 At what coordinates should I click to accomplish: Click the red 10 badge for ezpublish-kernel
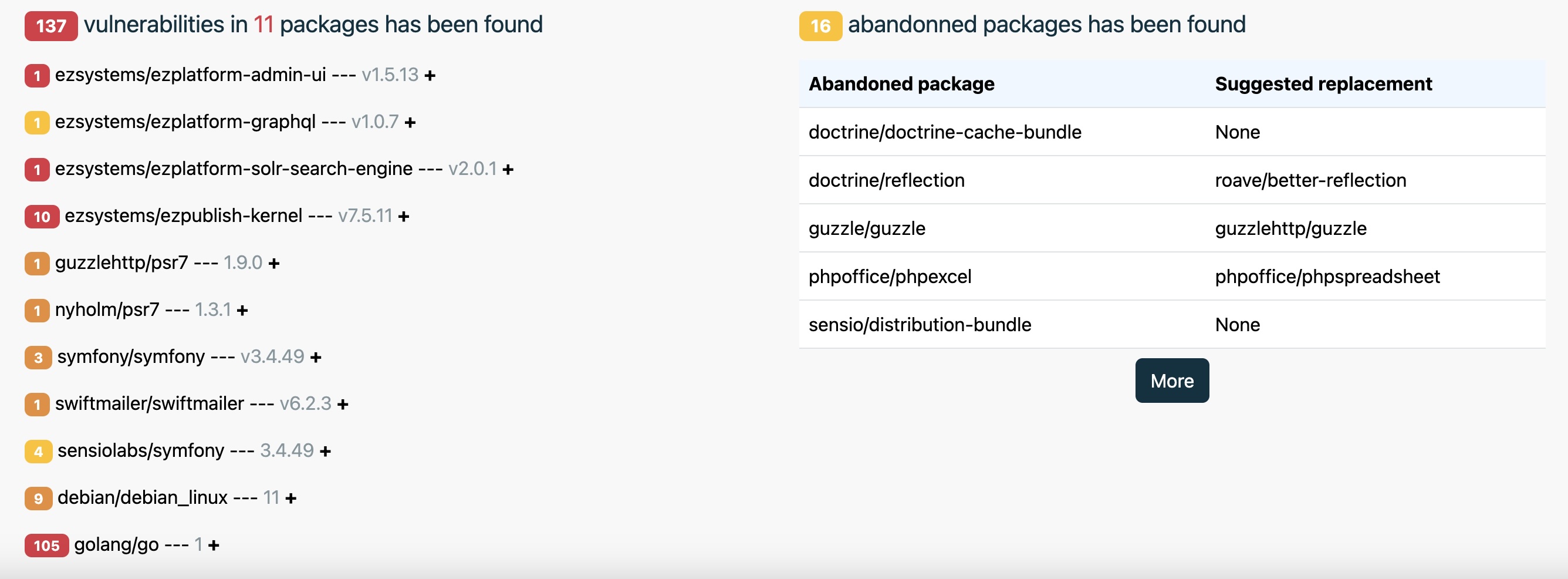pyautogui.click(x=42, y=216)
